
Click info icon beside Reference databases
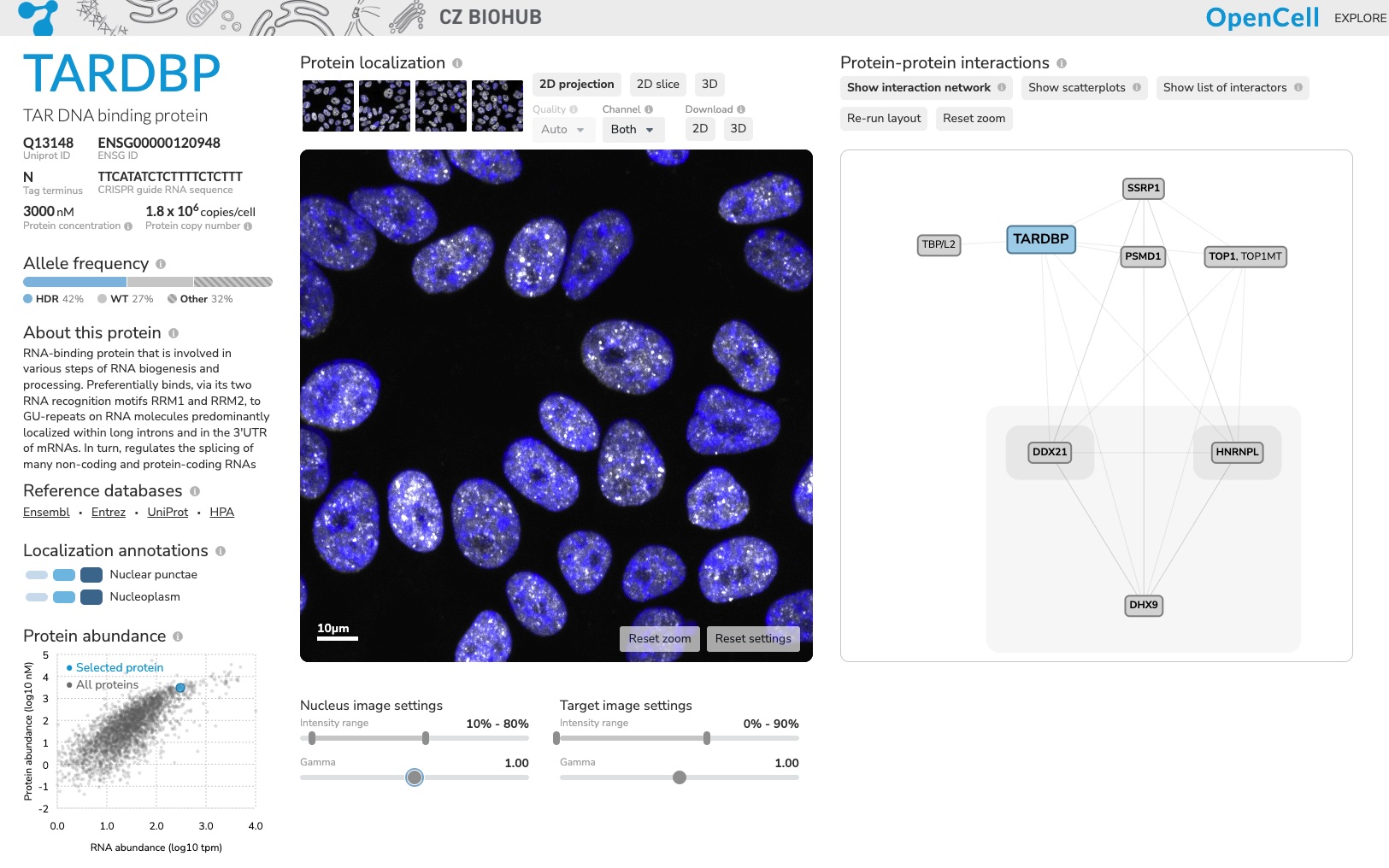click(195, 491)
